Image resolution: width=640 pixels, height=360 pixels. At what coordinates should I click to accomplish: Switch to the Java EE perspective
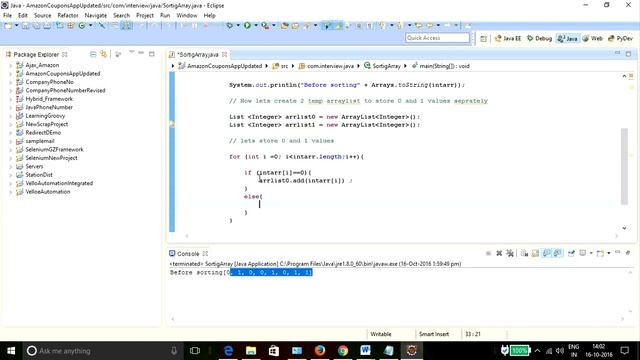pyautogui.click(x=508, y=38)
